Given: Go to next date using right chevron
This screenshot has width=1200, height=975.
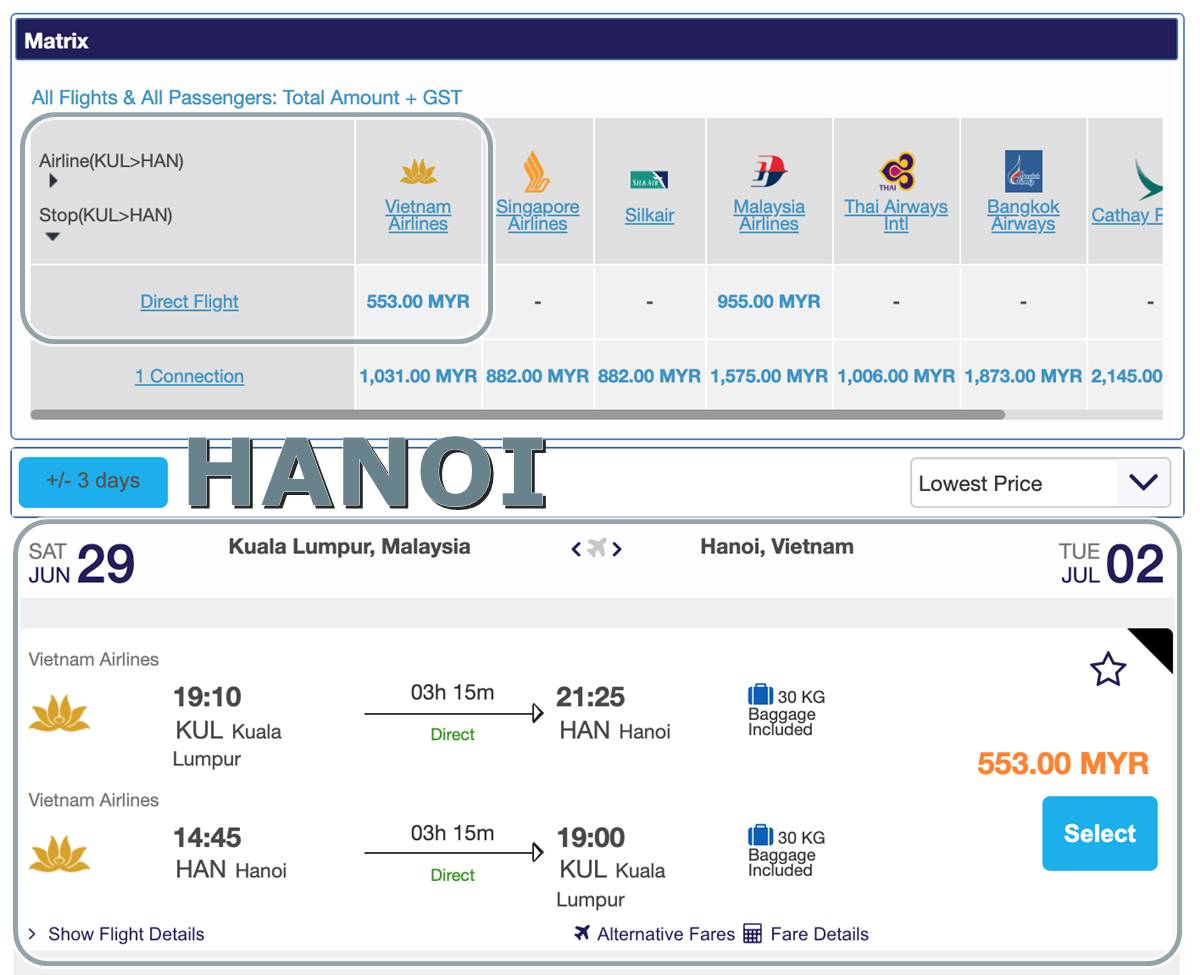Looking at the screenshot, I should pyautogui.click(x=617, y=548).
